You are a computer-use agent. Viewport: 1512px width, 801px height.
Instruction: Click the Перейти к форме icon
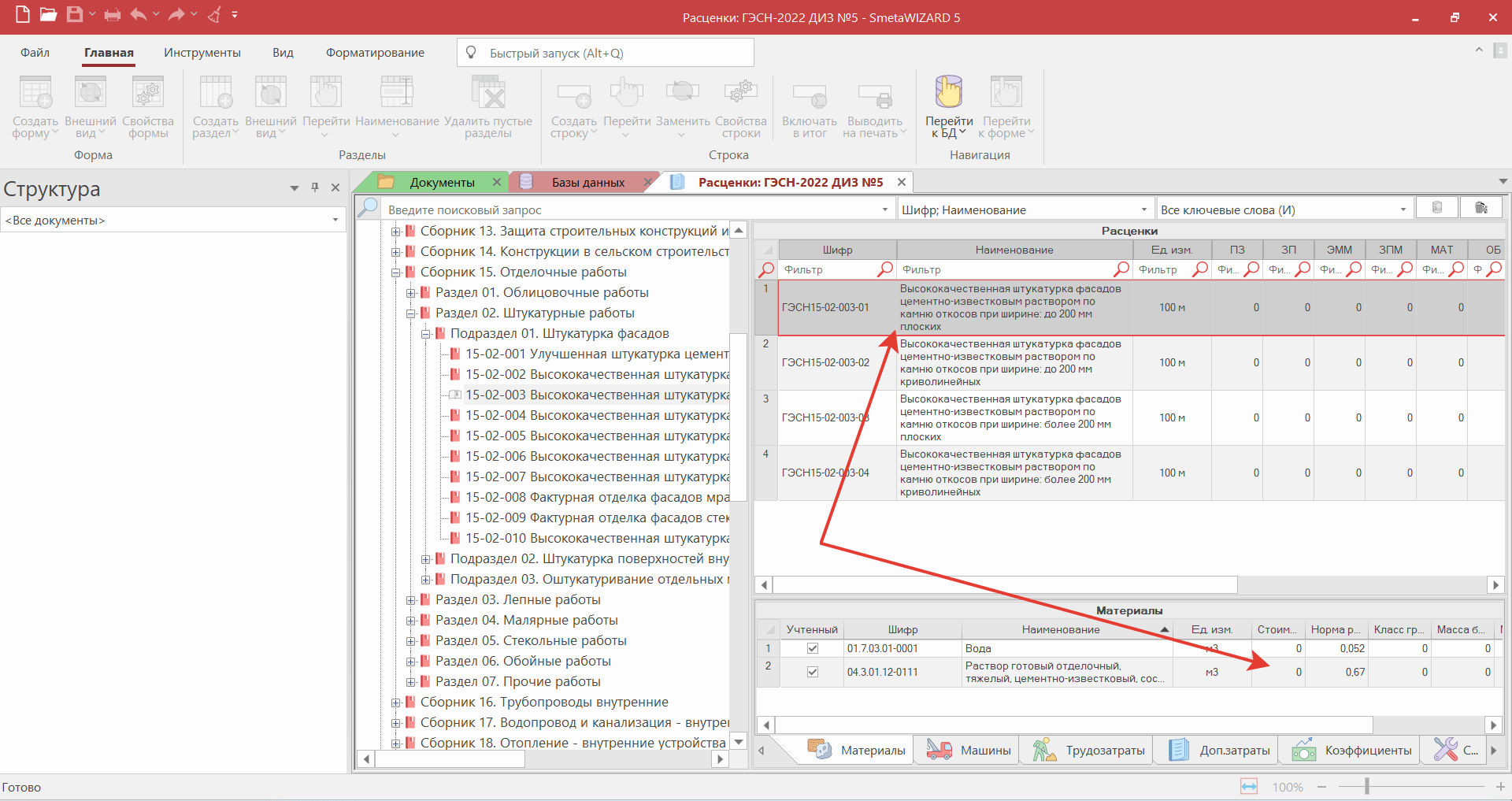coord(1006,91)
